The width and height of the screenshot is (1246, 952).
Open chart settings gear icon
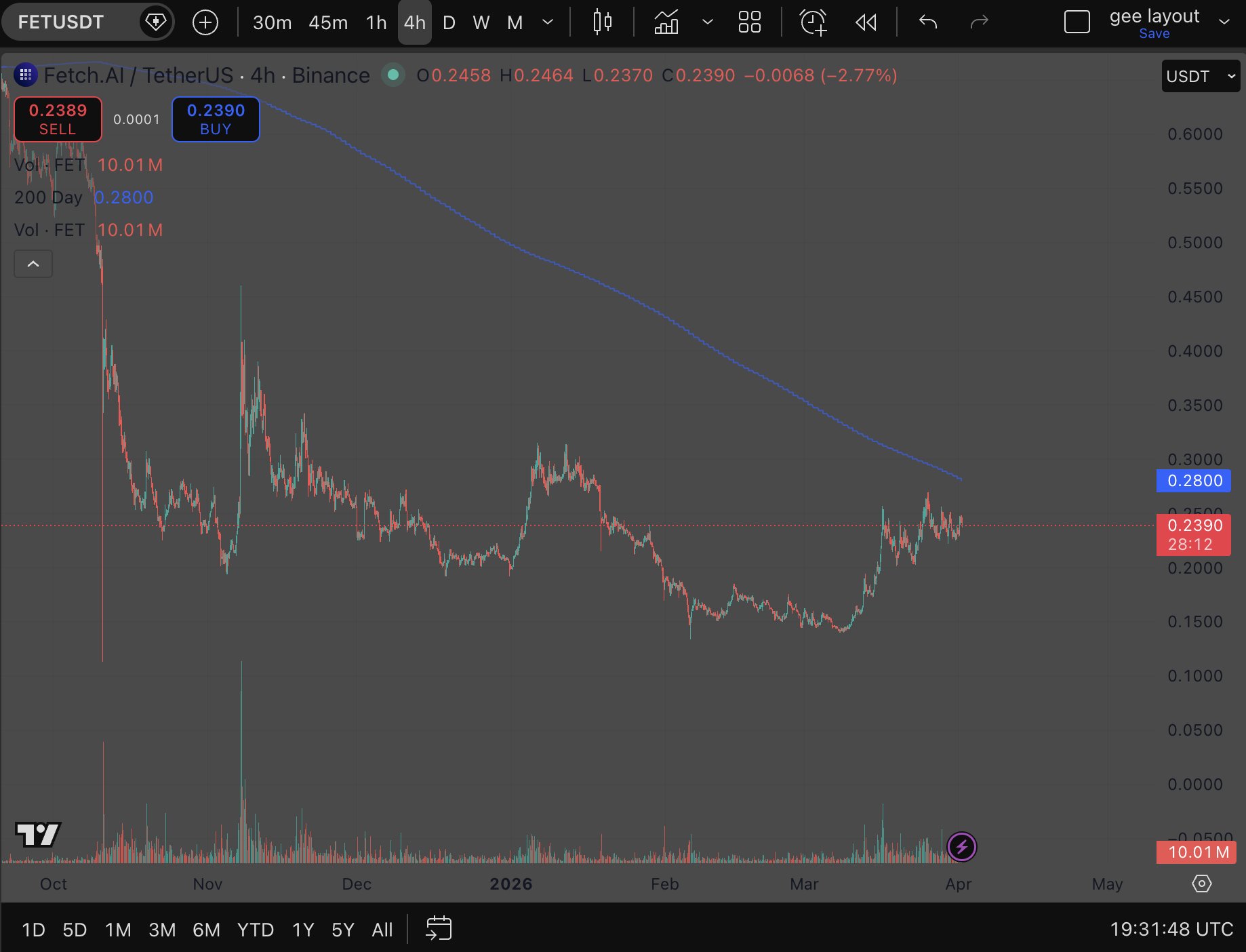[1202, 884]
